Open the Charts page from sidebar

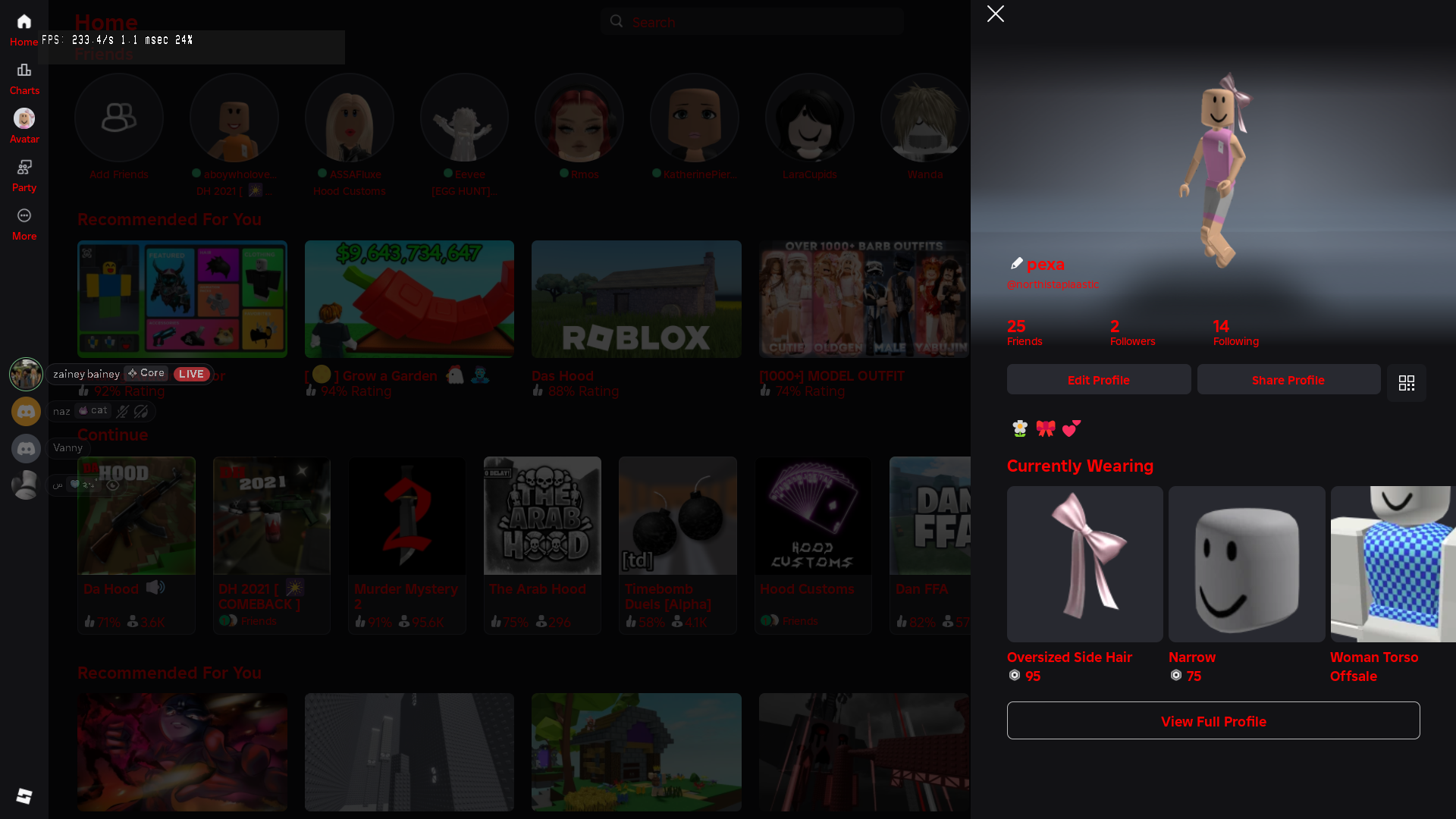(24, 78)
